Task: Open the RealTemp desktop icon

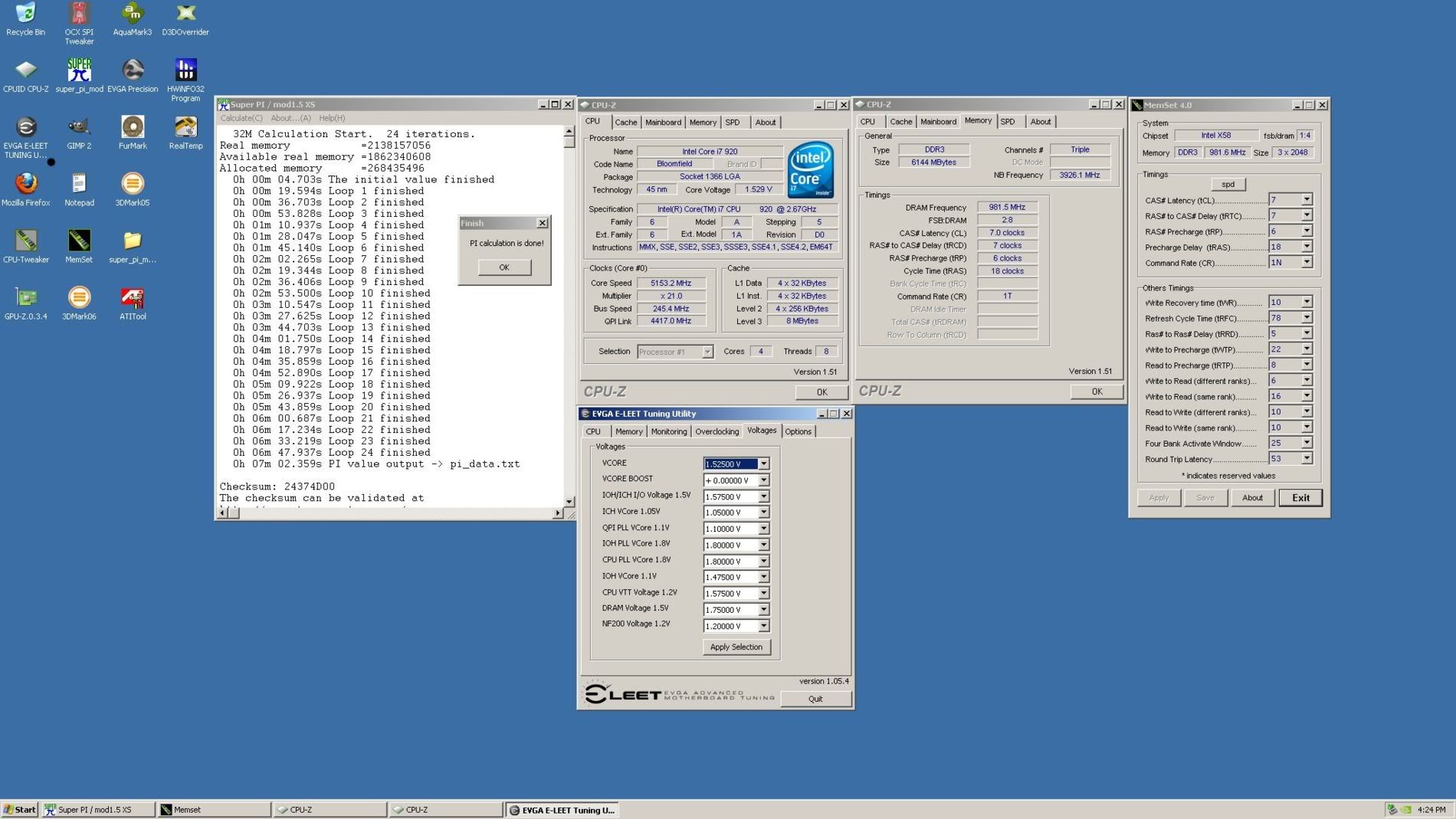Action: [185, 129]
